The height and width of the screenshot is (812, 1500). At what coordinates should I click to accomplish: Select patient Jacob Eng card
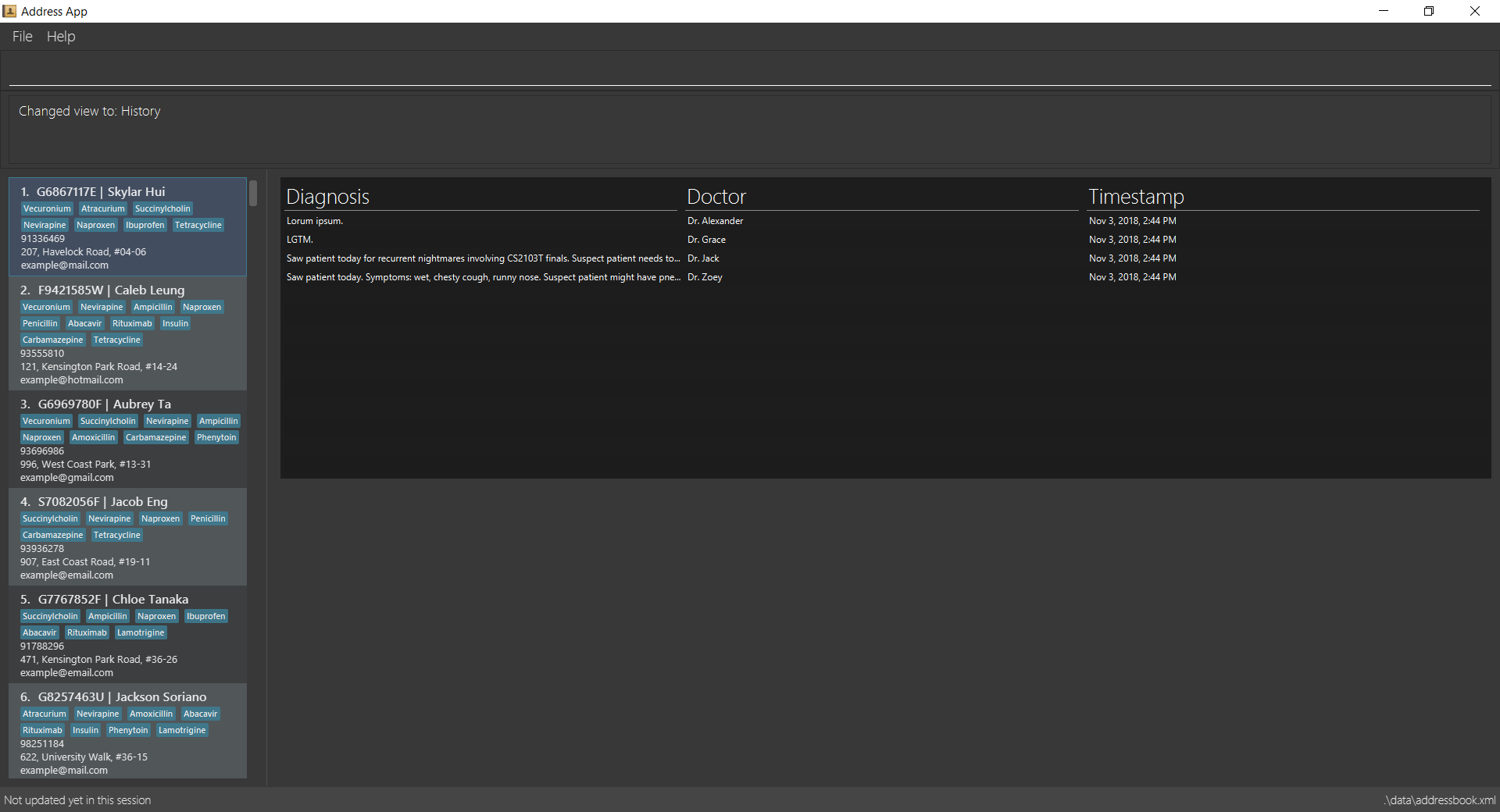128,536
